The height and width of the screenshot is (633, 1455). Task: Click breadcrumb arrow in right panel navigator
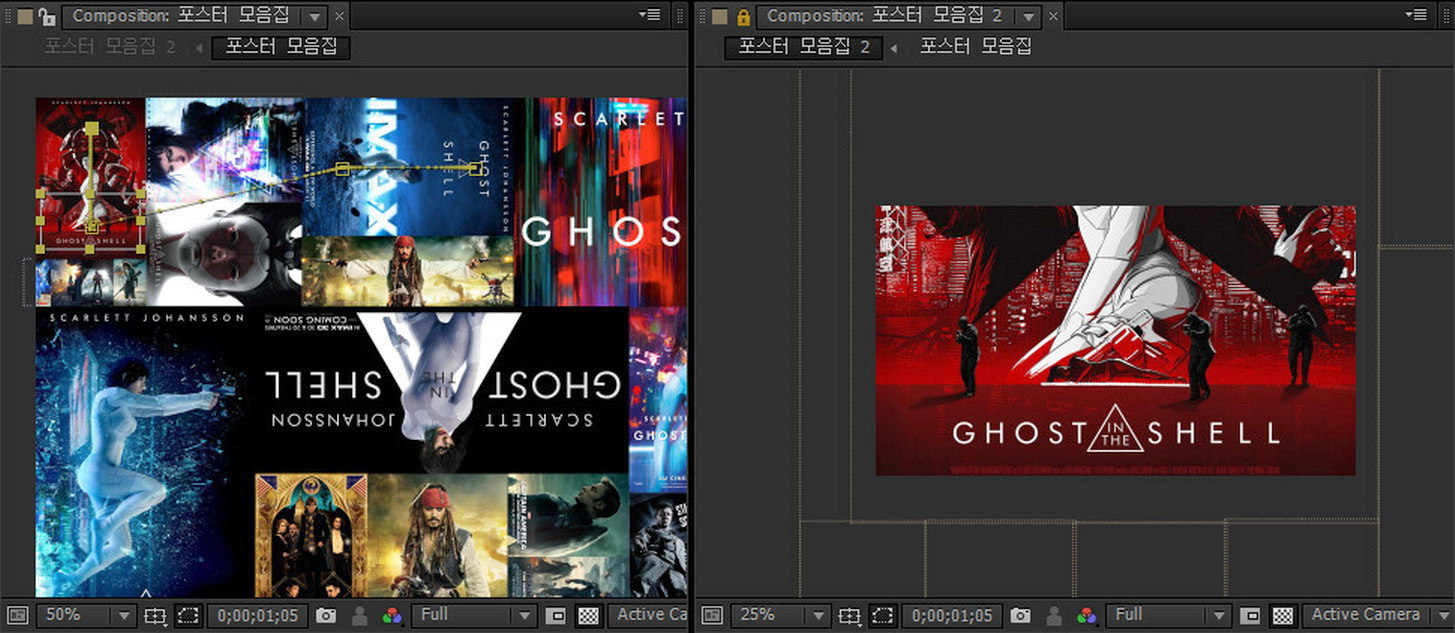pyautogui.click(x=893, y=48)
